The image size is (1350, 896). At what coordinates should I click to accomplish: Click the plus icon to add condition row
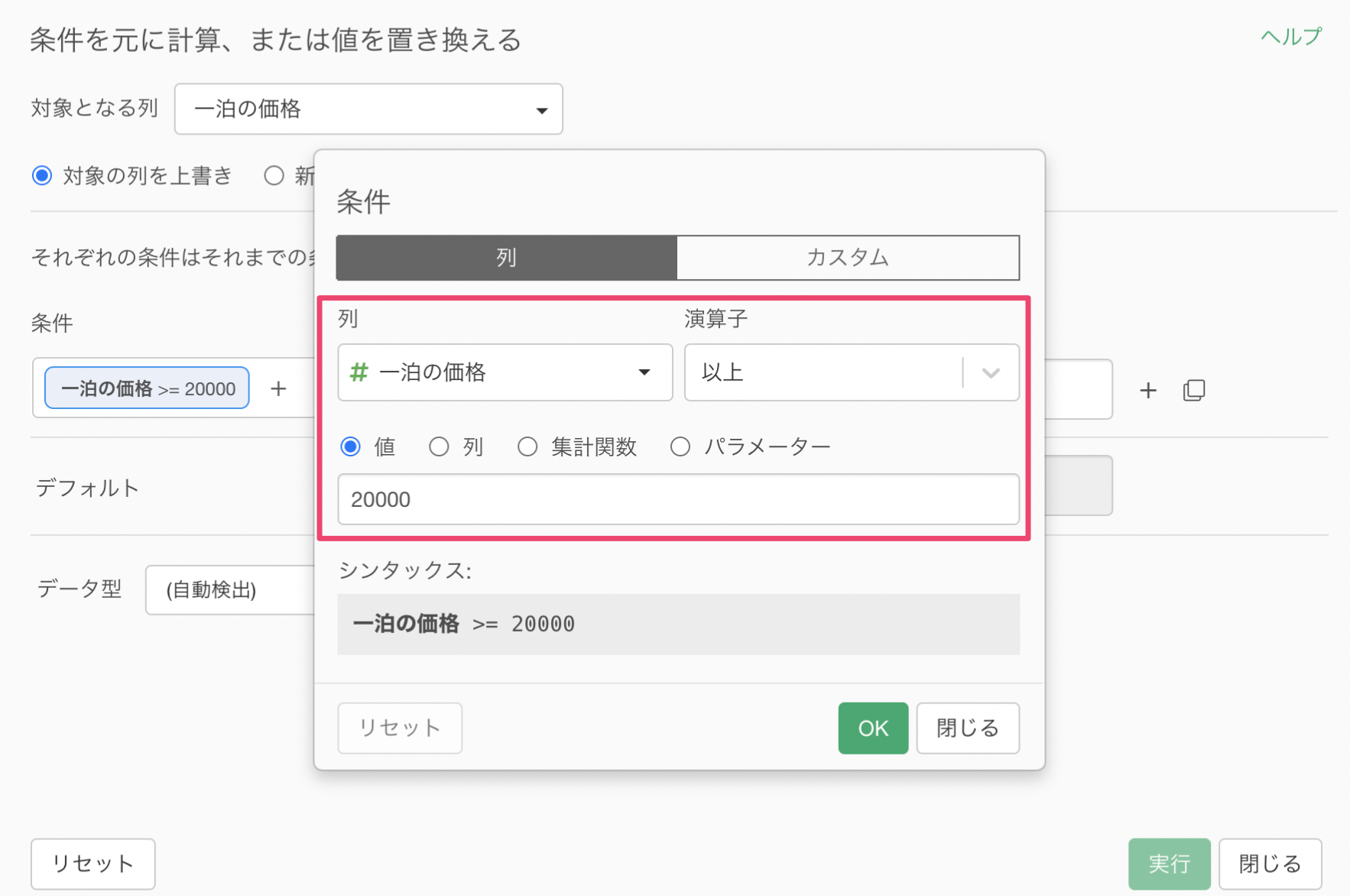pyautogui.click(x=1147, y=391)
